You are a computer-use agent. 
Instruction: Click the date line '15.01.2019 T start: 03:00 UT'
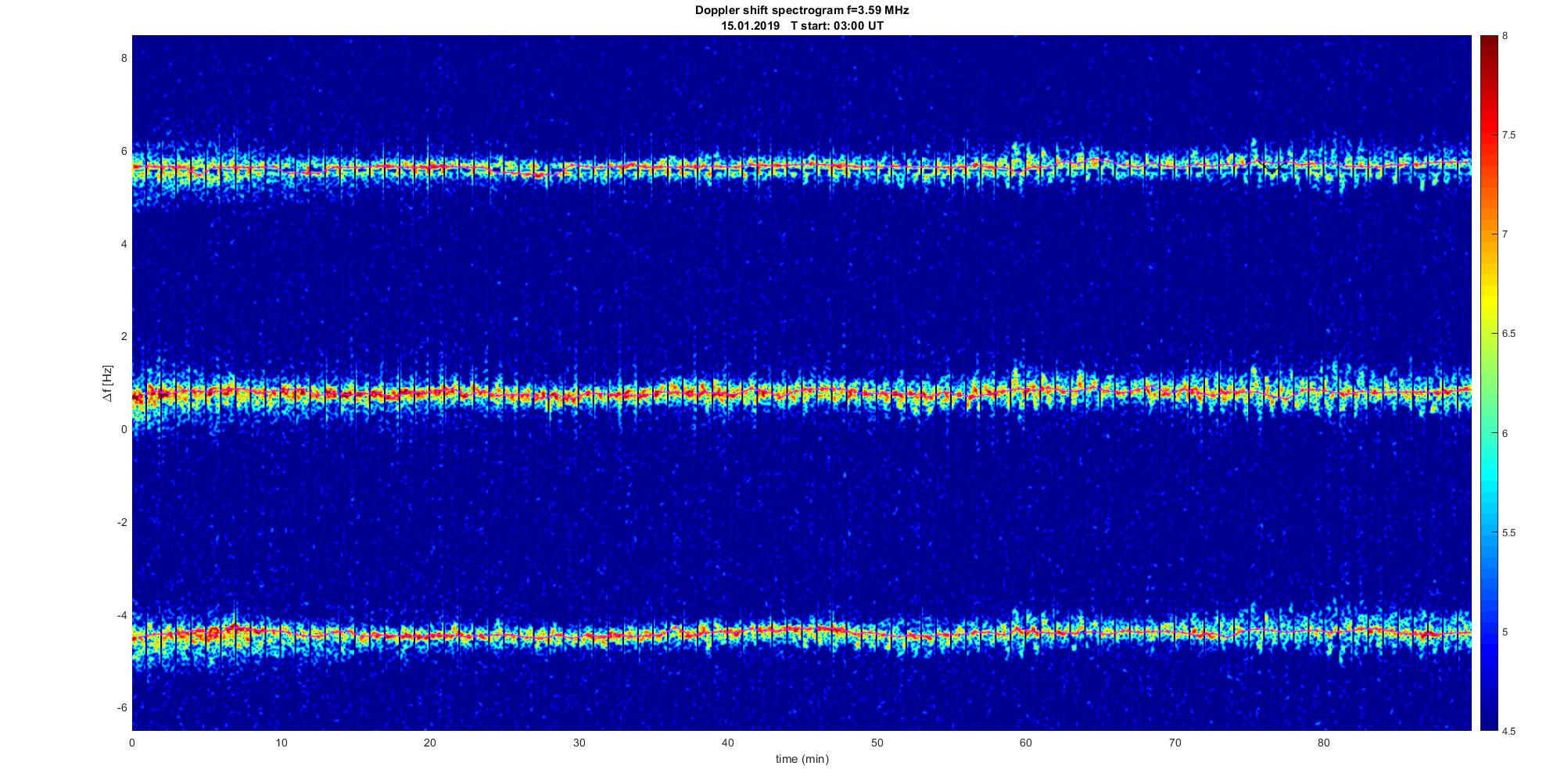tap(802, 25)
